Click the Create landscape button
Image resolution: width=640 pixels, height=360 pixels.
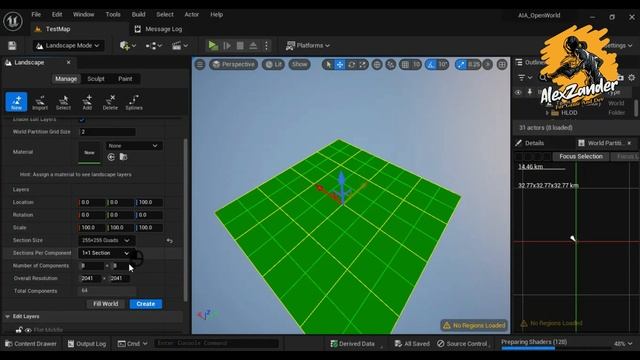(146, 304)
